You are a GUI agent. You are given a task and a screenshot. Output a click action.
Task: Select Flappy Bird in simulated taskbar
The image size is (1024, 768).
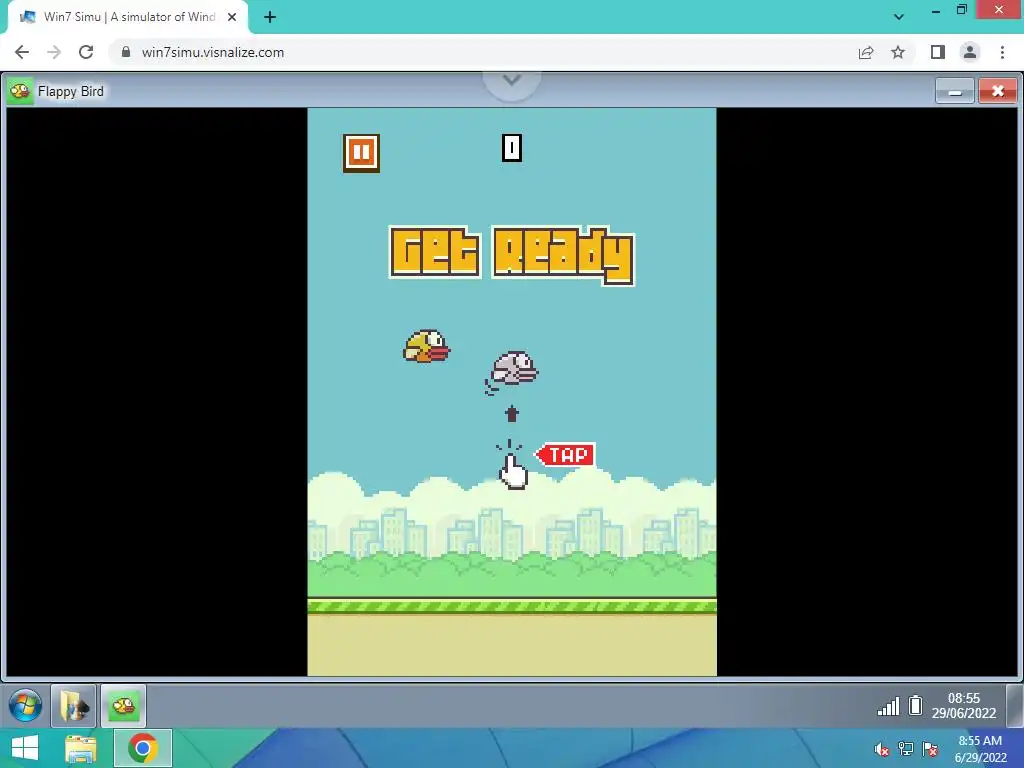123,706
